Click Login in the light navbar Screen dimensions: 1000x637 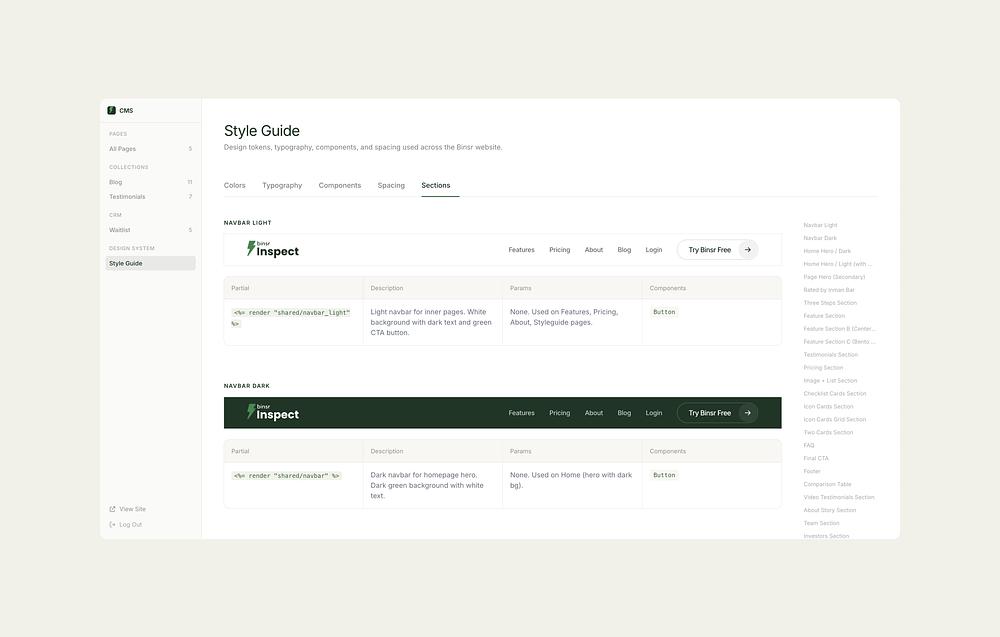654,250
